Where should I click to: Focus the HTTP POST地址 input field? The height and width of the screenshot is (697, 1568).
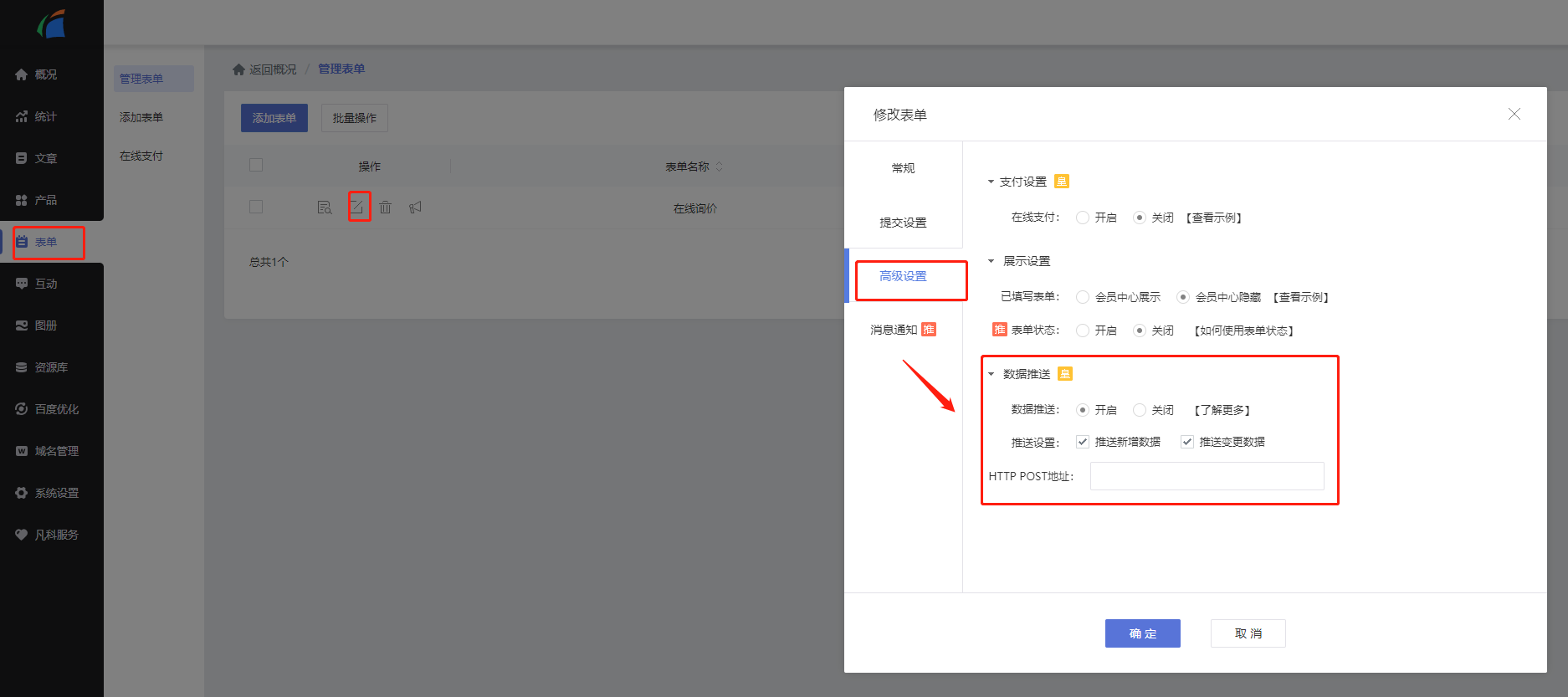coord(1207,476)
